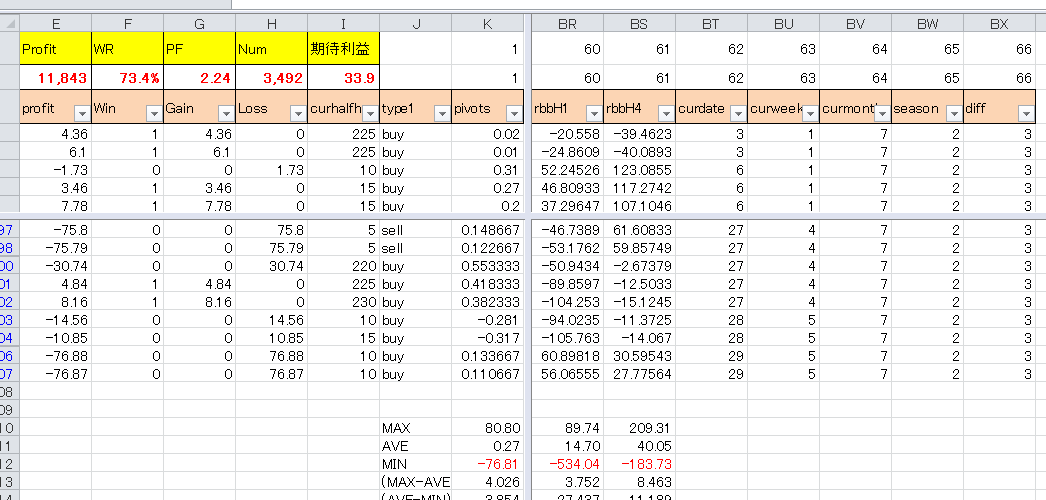Select column K header
The image size is (1046, 500).
coord(488,24)
